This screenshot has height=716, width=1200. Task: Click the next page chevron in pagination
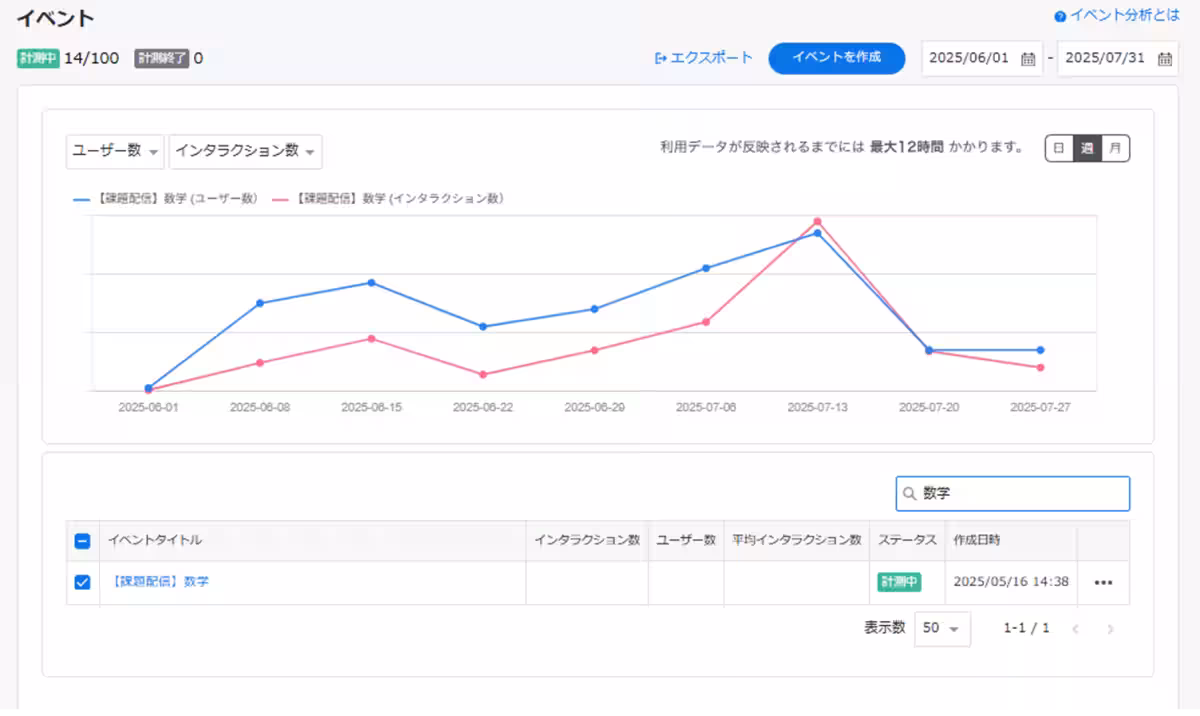[x=1110, y=629]
